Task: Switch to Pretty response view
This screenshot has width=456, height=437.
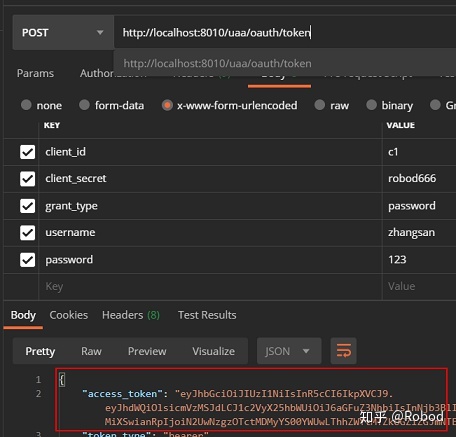Action: click(40, 351)
